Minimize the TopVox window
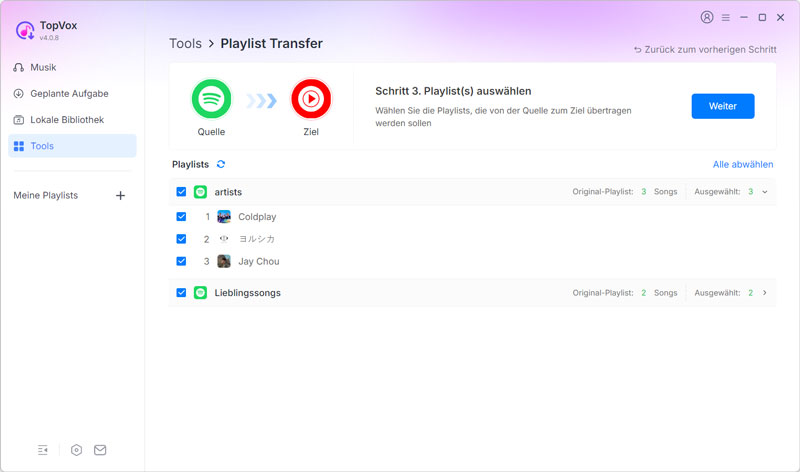This screenshot has width=800, height=472. [744, 17]
